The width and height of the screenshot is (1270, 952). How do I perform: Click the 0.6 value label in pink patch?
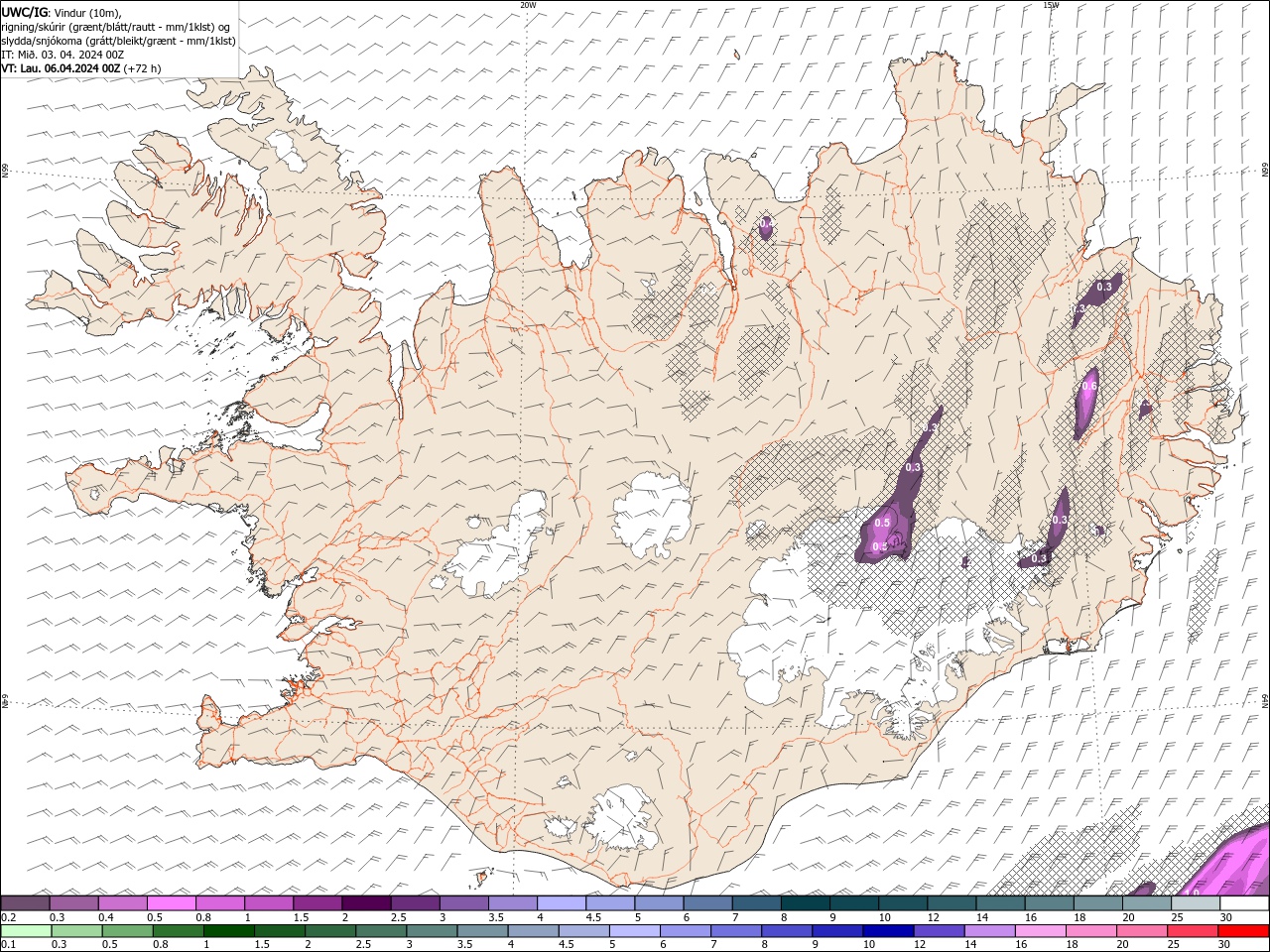click(1089, 386)
